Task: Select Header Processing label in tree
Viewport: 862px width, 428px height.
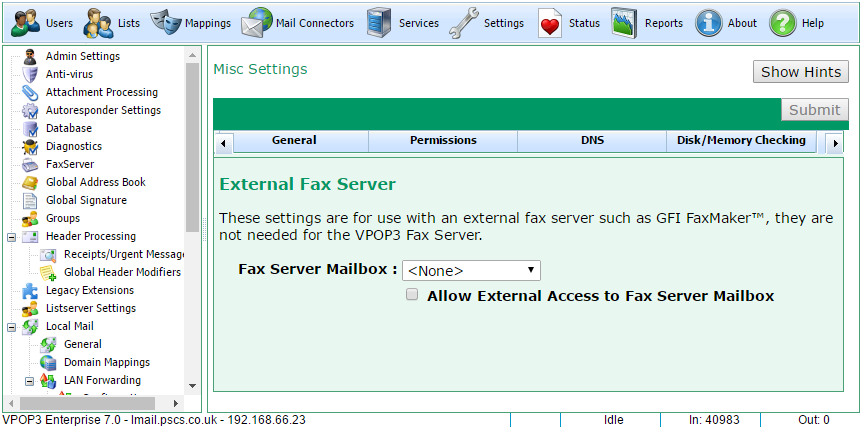Action: click(x=91, y=236)
